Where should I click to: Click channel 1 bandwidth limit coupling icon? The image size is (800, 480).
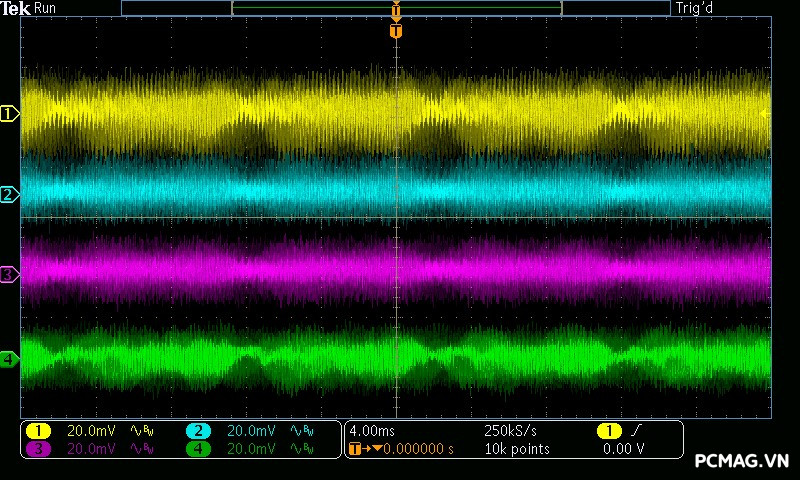pyautogui.click(x=140, y=431)
